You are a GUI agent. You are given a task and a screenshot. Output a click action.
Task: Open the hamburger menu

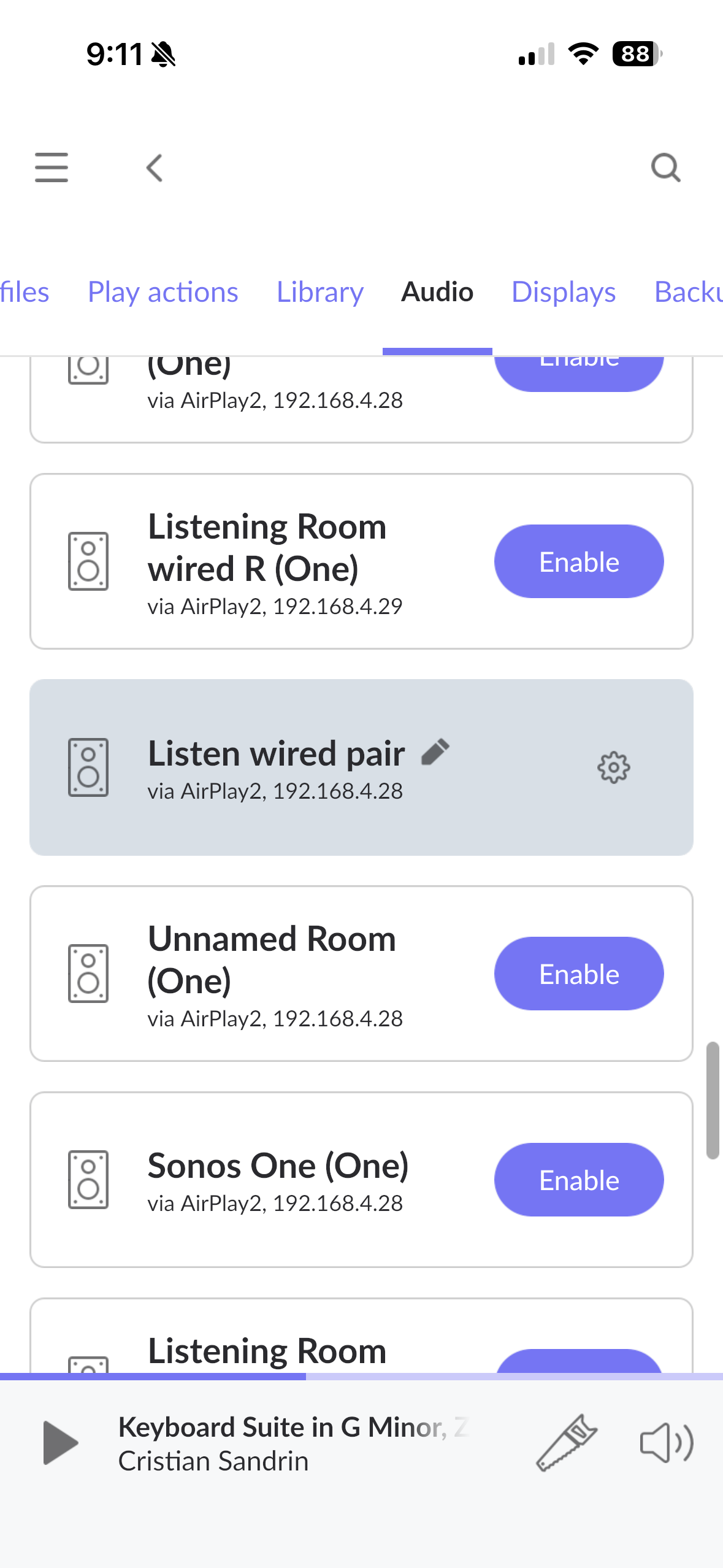point(52,167)
